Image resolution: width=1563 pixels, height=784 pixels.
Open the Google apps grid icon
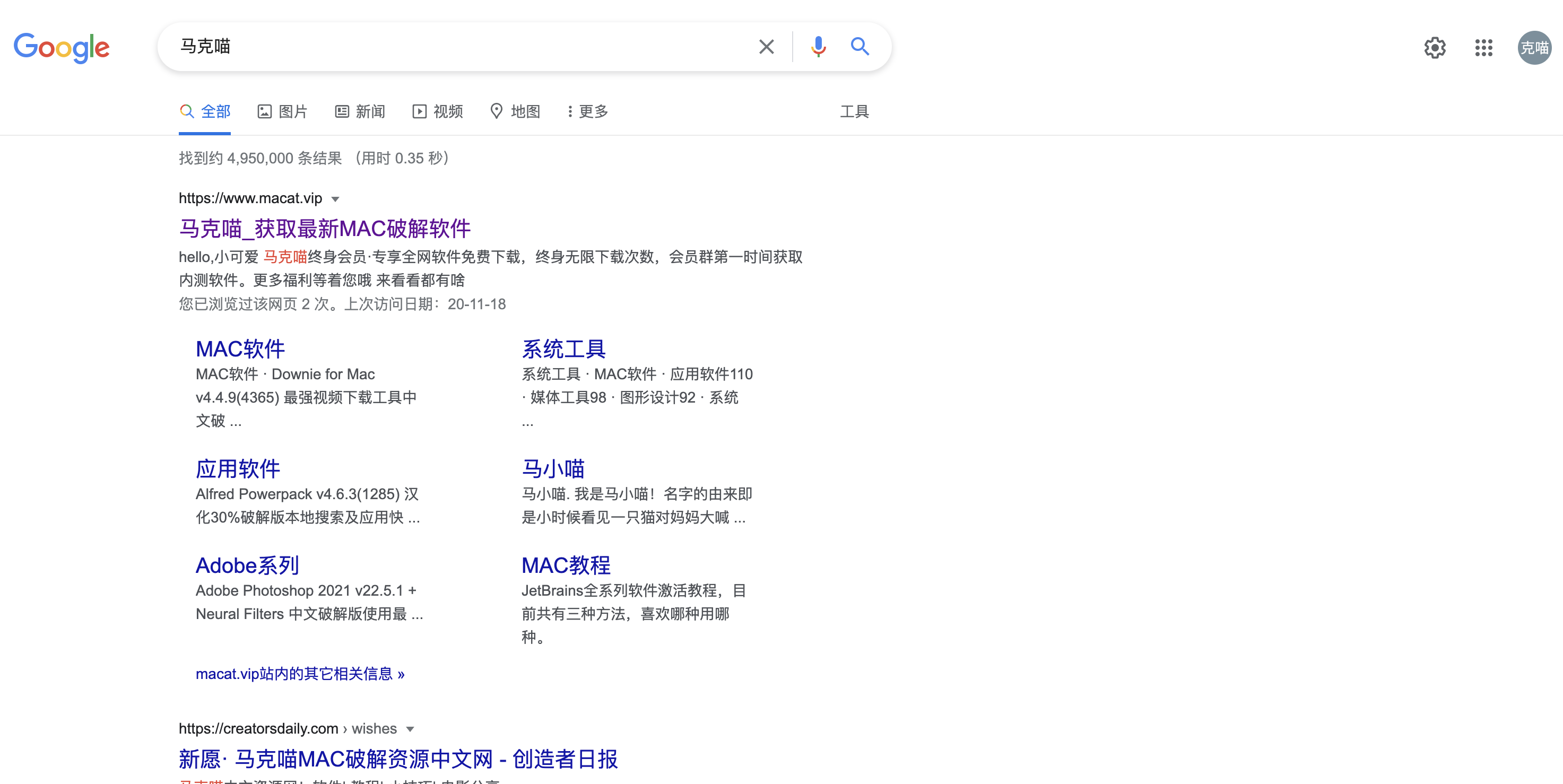[x=1483, y=47]
